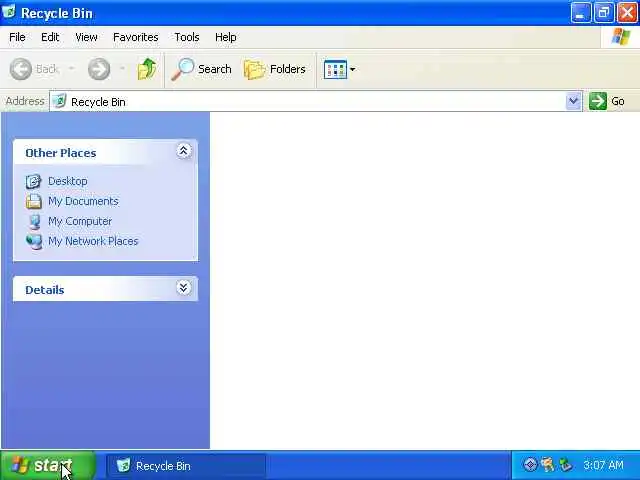The width and height of the screenshot is (640, 480).
Task: Click the disabled Back button
Action: (x=34, y=69)
